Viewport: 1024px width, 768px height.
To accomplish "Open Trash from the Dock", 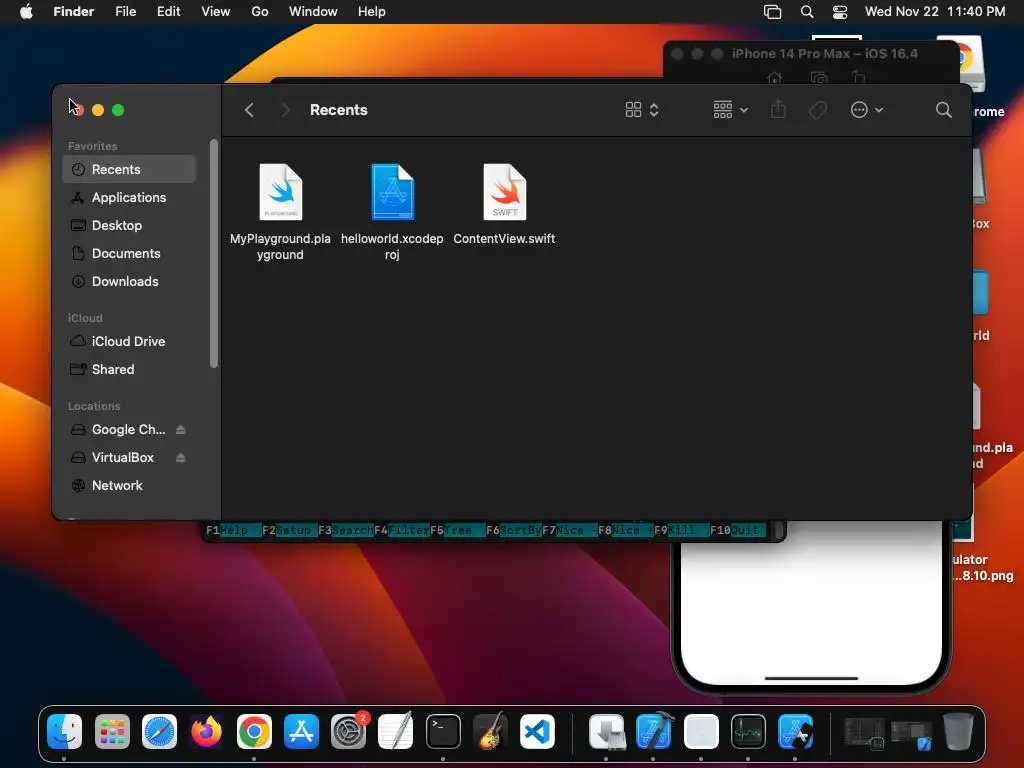I will [x=957, y=731].
